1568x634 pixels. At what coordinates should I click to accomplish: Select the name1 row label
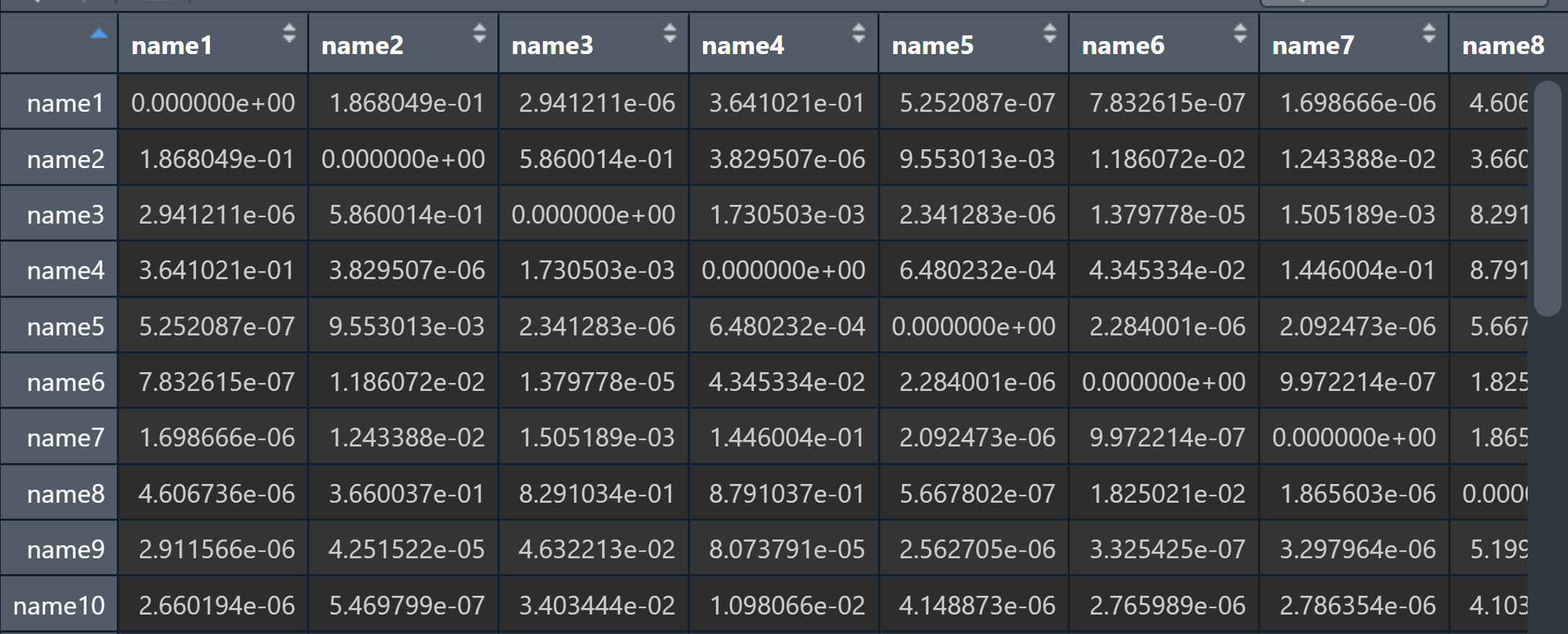pos(66,103)
